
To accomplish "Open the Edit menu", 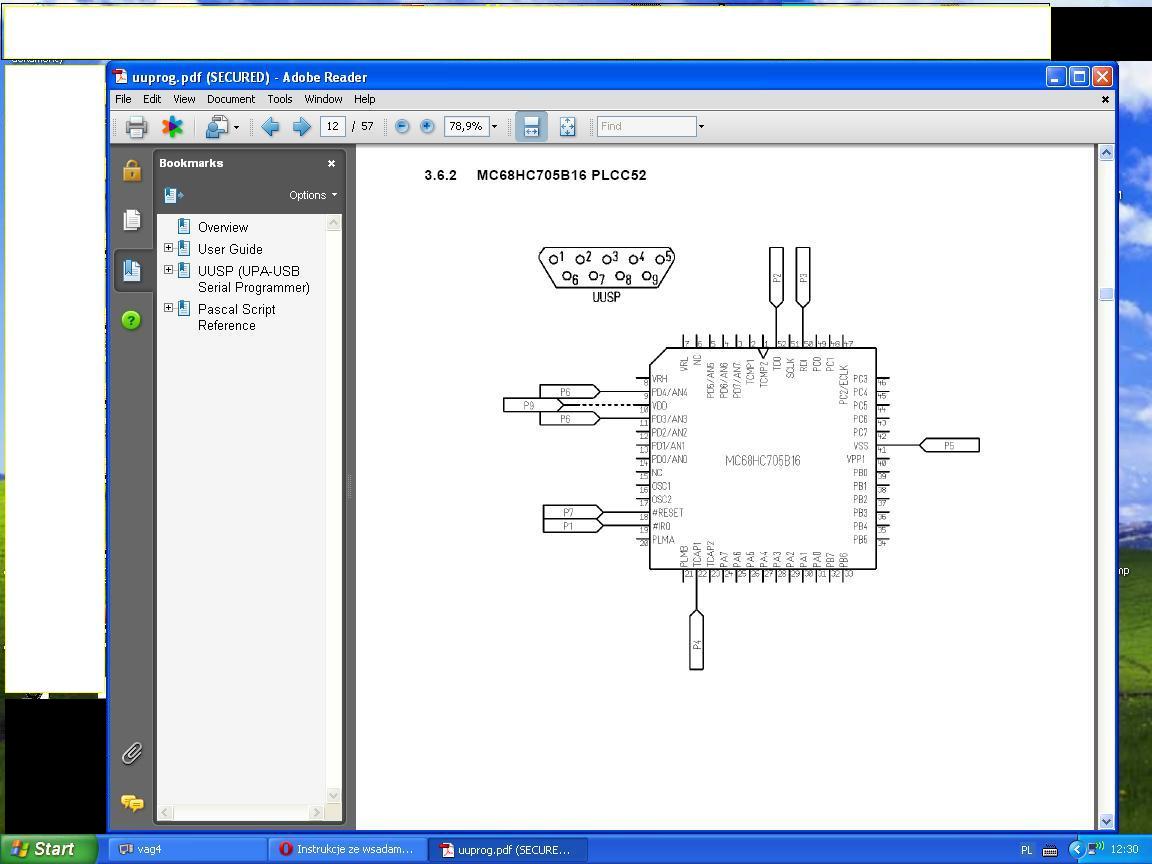I will click(x=152, y=99).
